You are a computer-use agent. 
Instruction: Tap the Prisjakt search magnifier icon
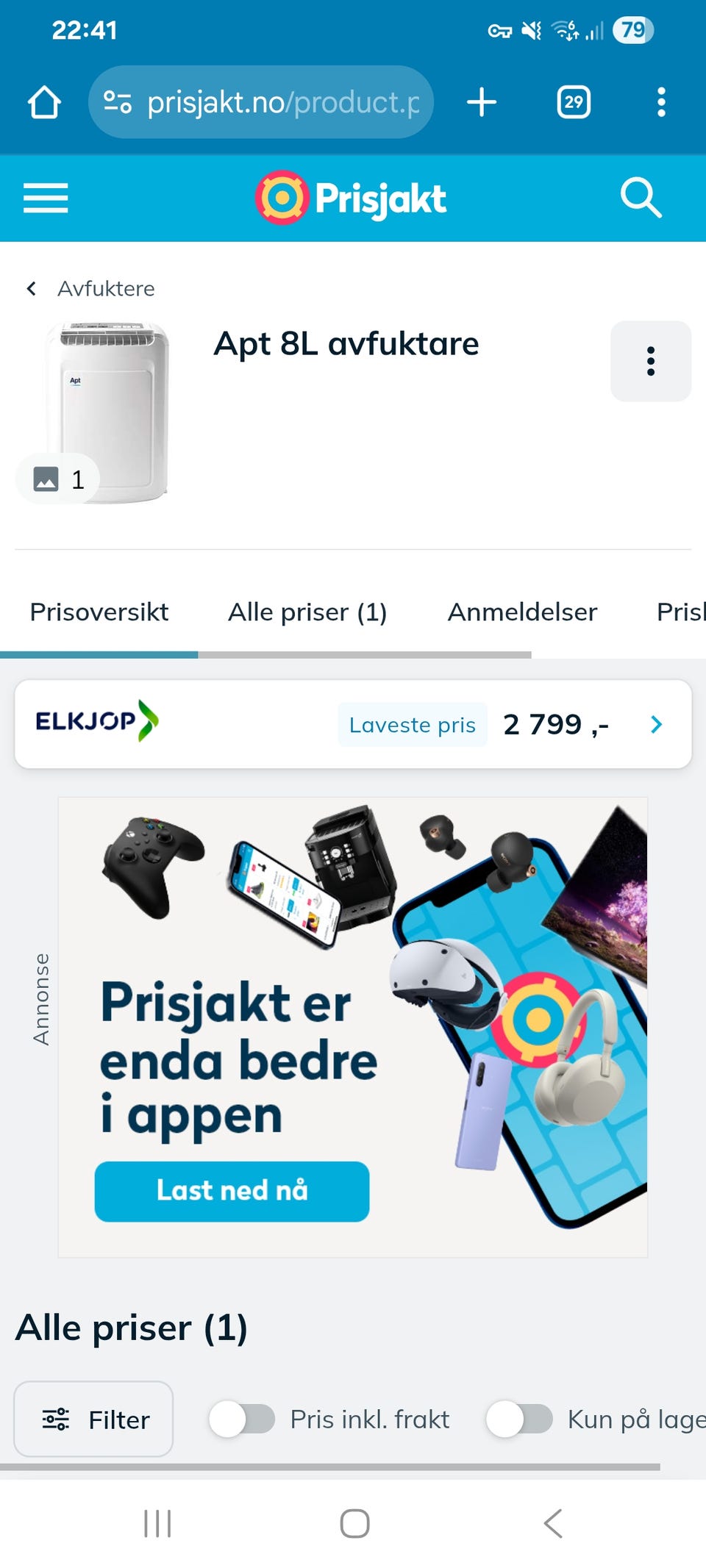coord(641,198)
